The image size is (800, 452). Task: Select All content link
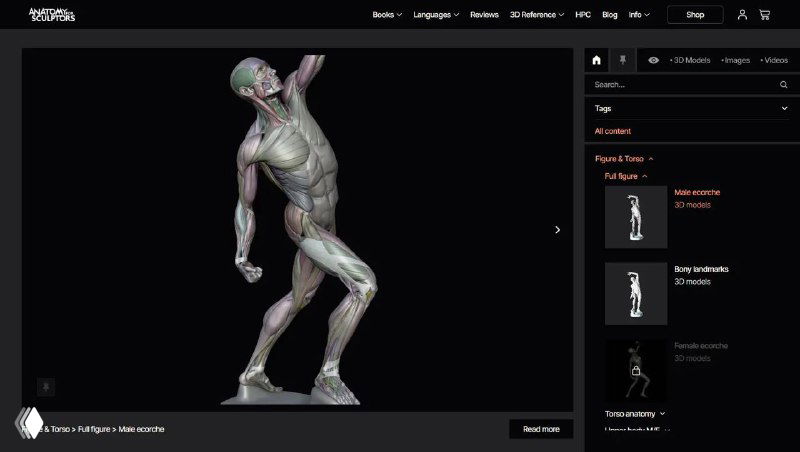point(613,131)
